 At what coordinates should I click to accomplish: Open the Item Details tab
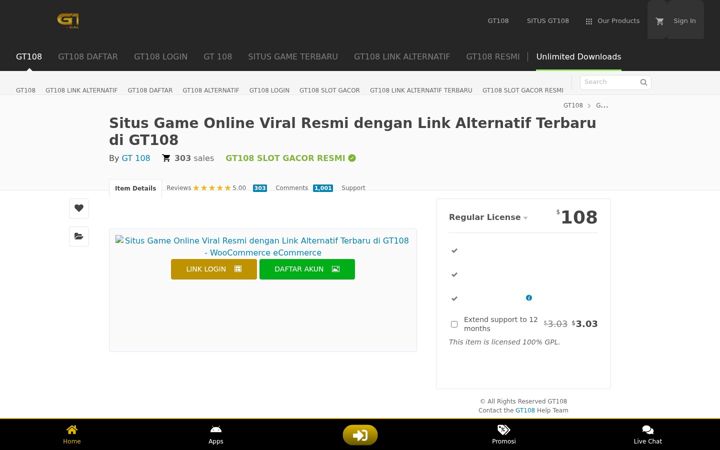pos(135,188)
